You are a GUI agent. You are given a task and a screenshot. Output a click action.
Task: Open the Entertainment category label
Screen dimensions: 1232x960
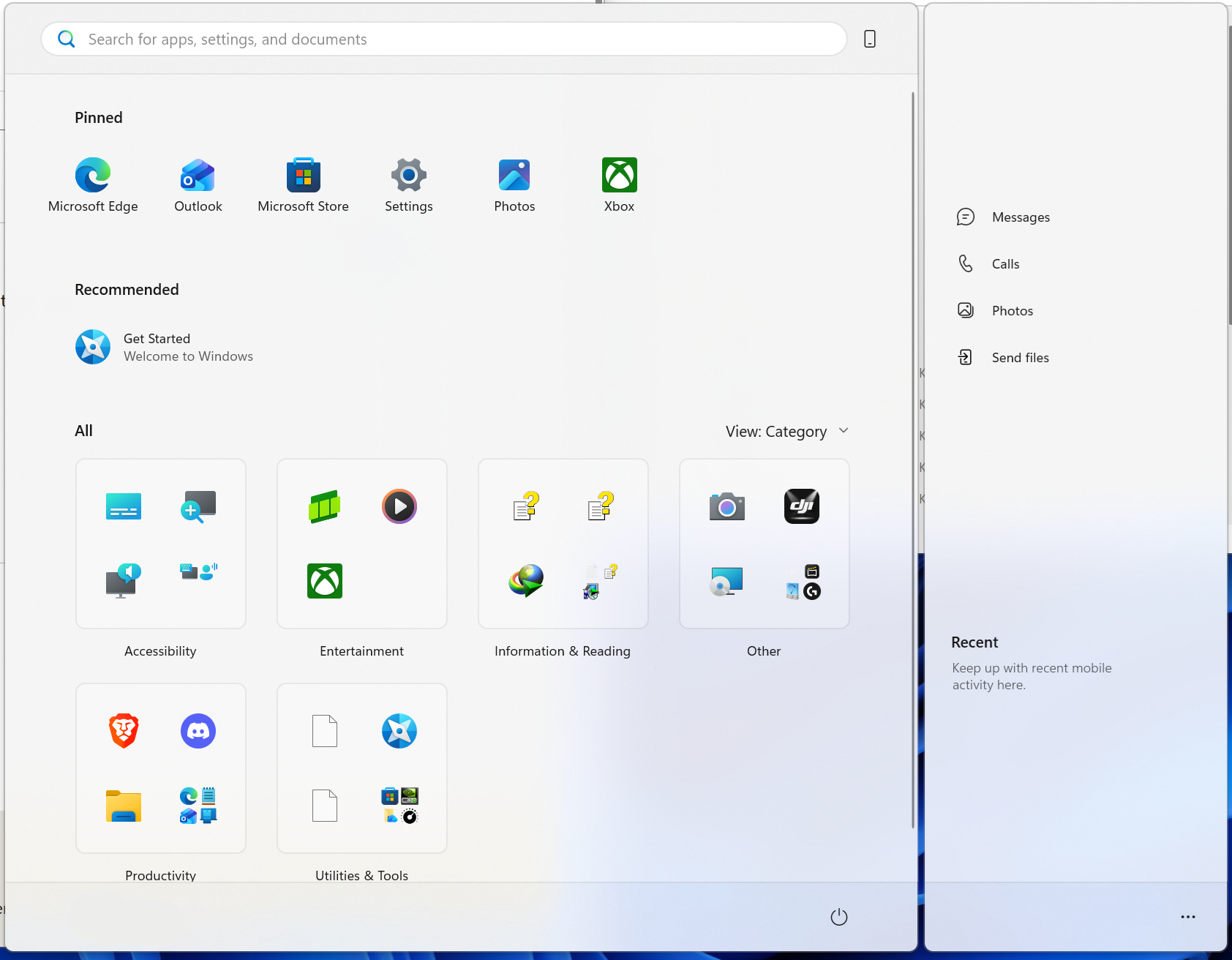[361, 651]
